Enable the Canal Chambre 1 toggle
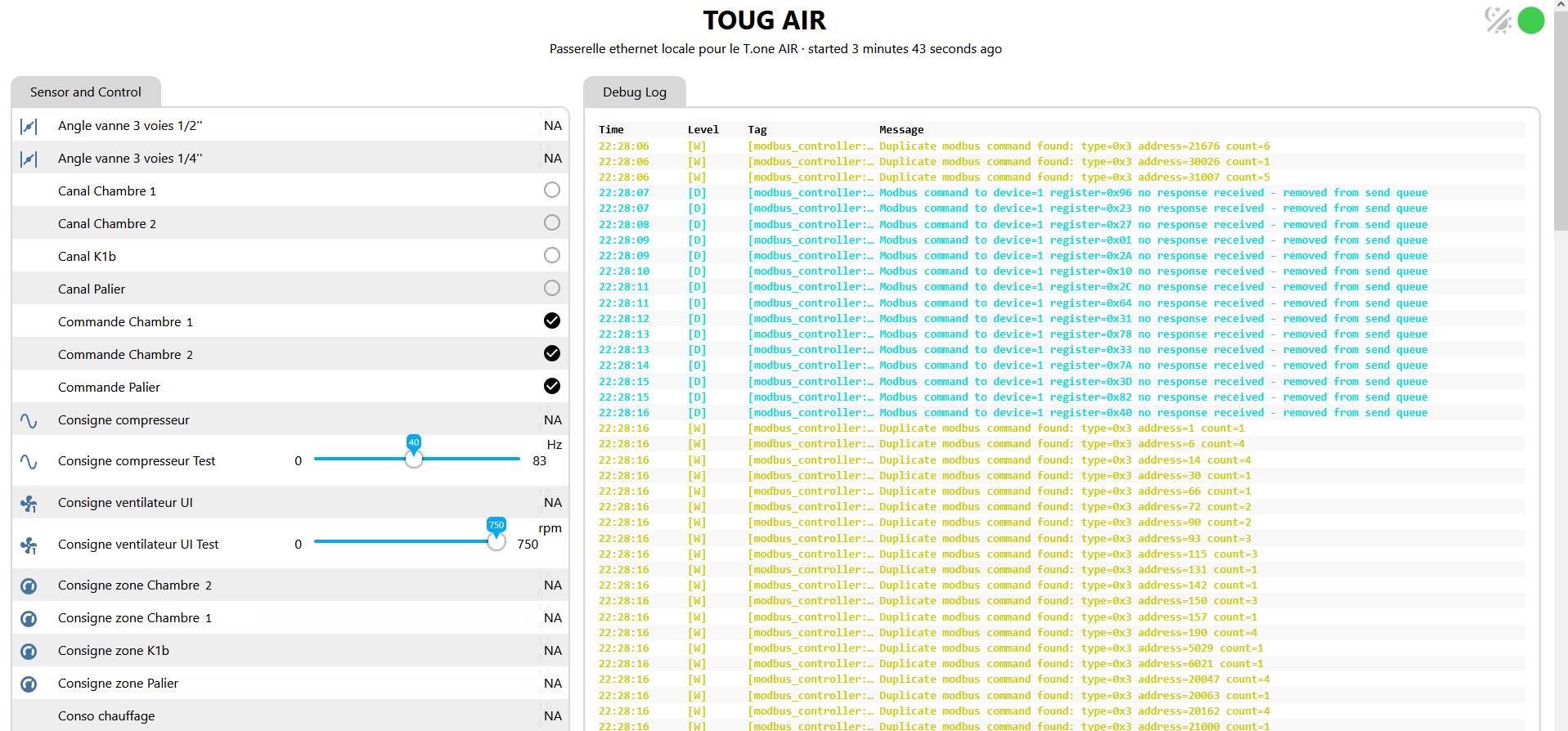 (x=552, y=190)
